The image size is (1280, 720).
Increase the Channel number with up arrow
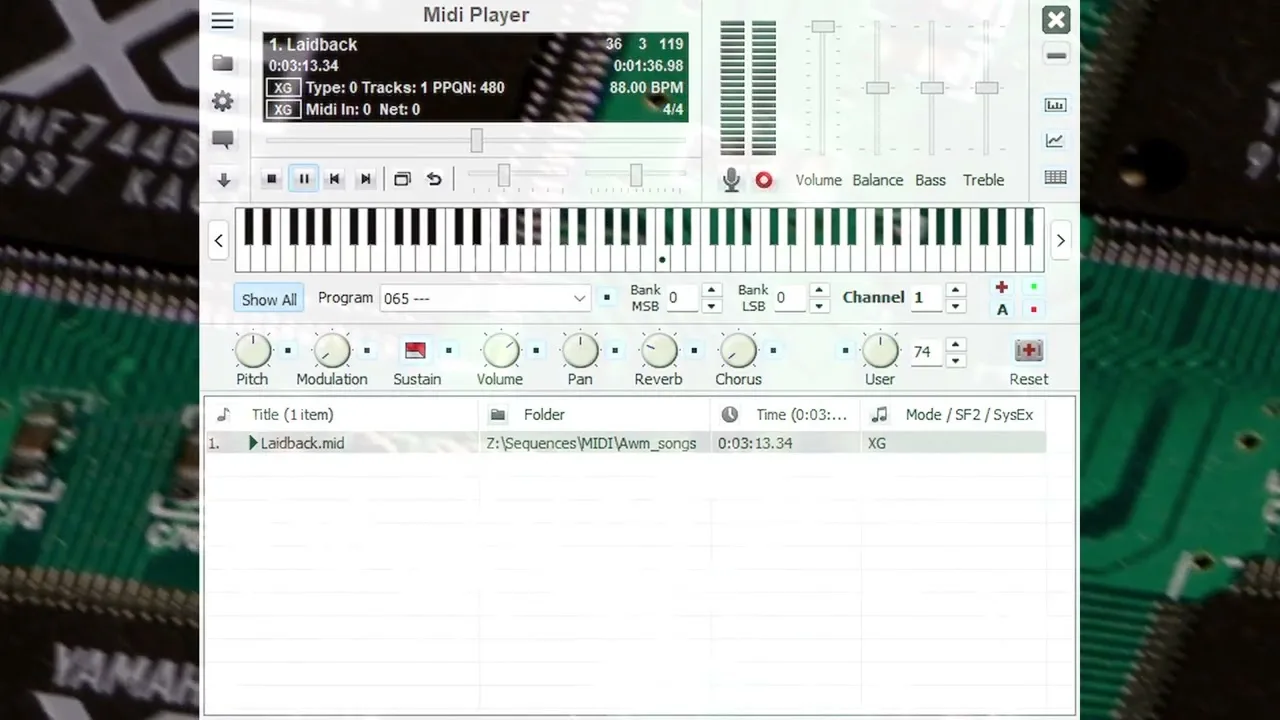click(956, 290)
